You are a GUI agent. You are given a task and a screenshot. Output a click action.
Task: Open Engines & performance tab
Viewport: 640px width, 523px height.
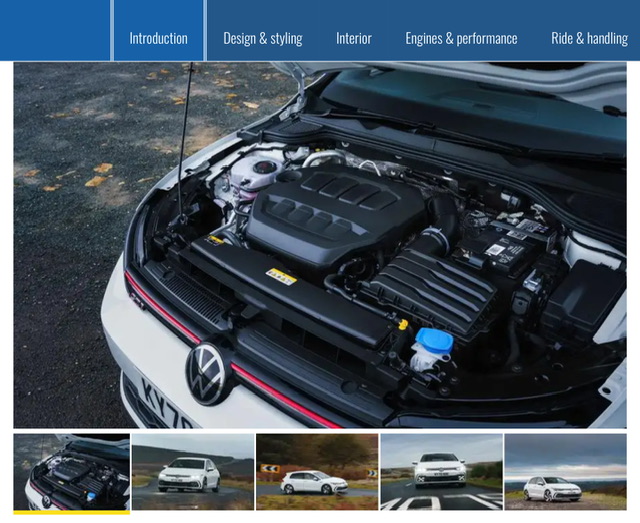pyautogui.click(x=461, y=38)
